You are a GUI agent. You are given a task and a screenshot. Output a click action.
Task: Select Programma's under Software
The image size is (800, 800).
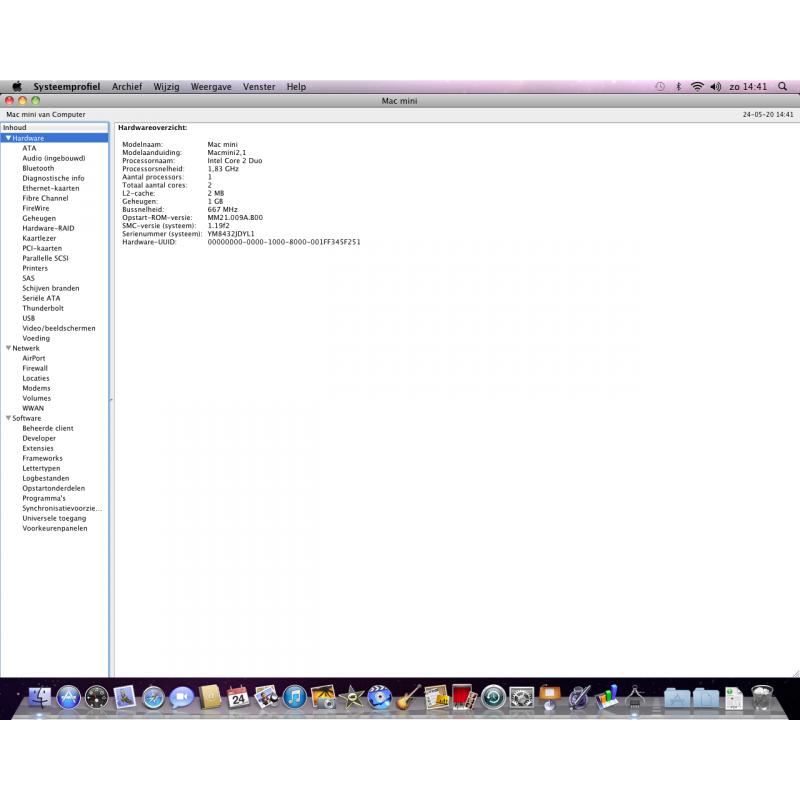(44, 498)
